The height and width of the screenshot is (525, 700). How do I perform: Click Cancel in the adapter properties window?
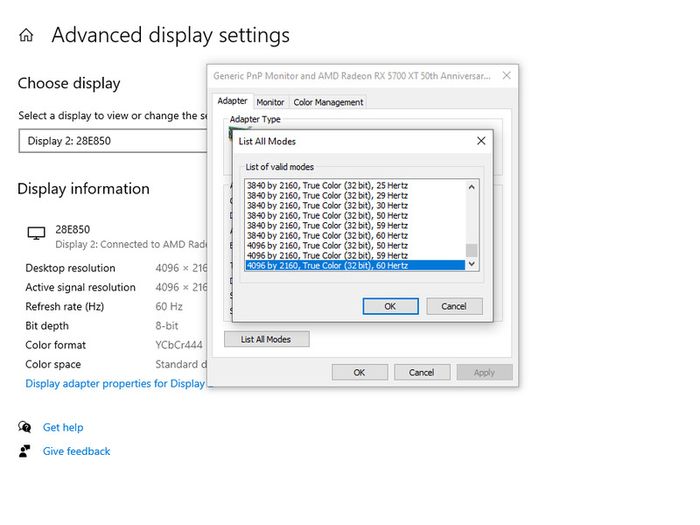click(x=421, y=372)
